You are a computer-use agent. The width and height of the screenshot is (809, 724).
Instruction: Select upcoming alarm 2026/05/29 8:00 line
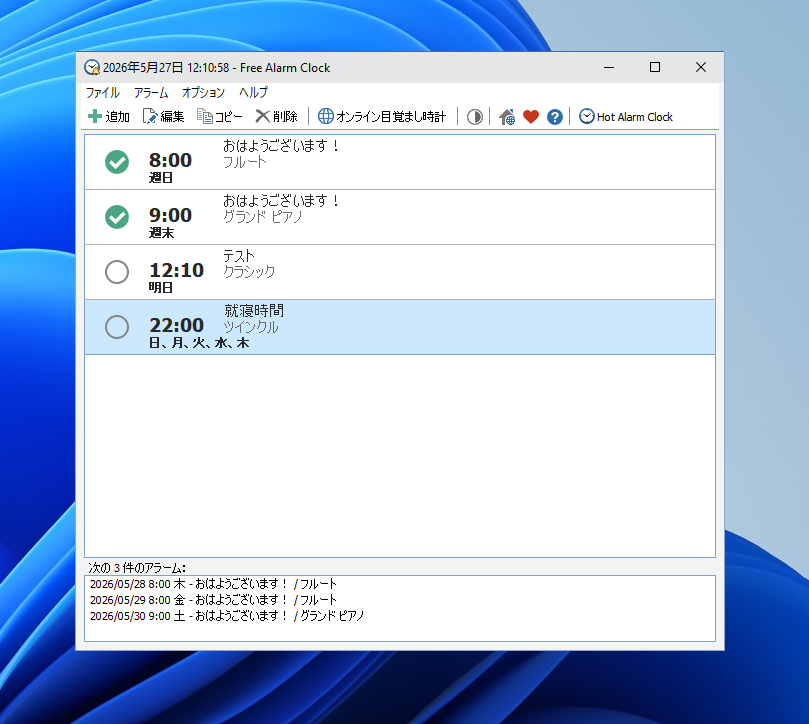coord(213,600)
